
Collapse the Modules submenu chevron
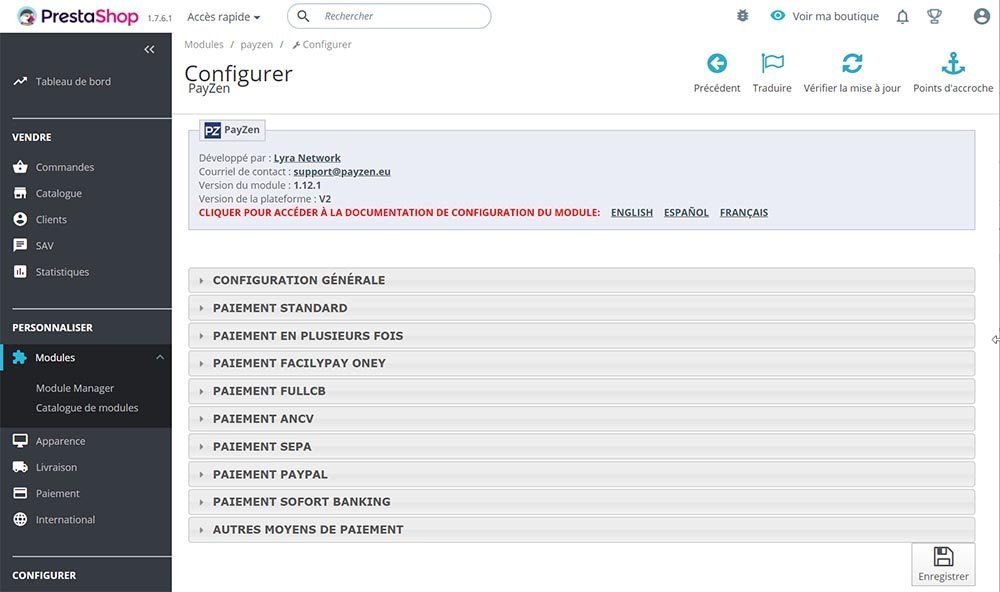point(160,357)
